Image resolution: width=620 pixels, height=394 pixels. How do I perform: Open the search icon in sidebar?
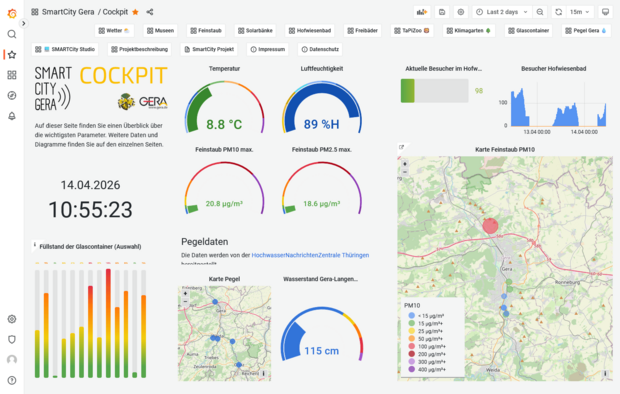click(12, 34)
